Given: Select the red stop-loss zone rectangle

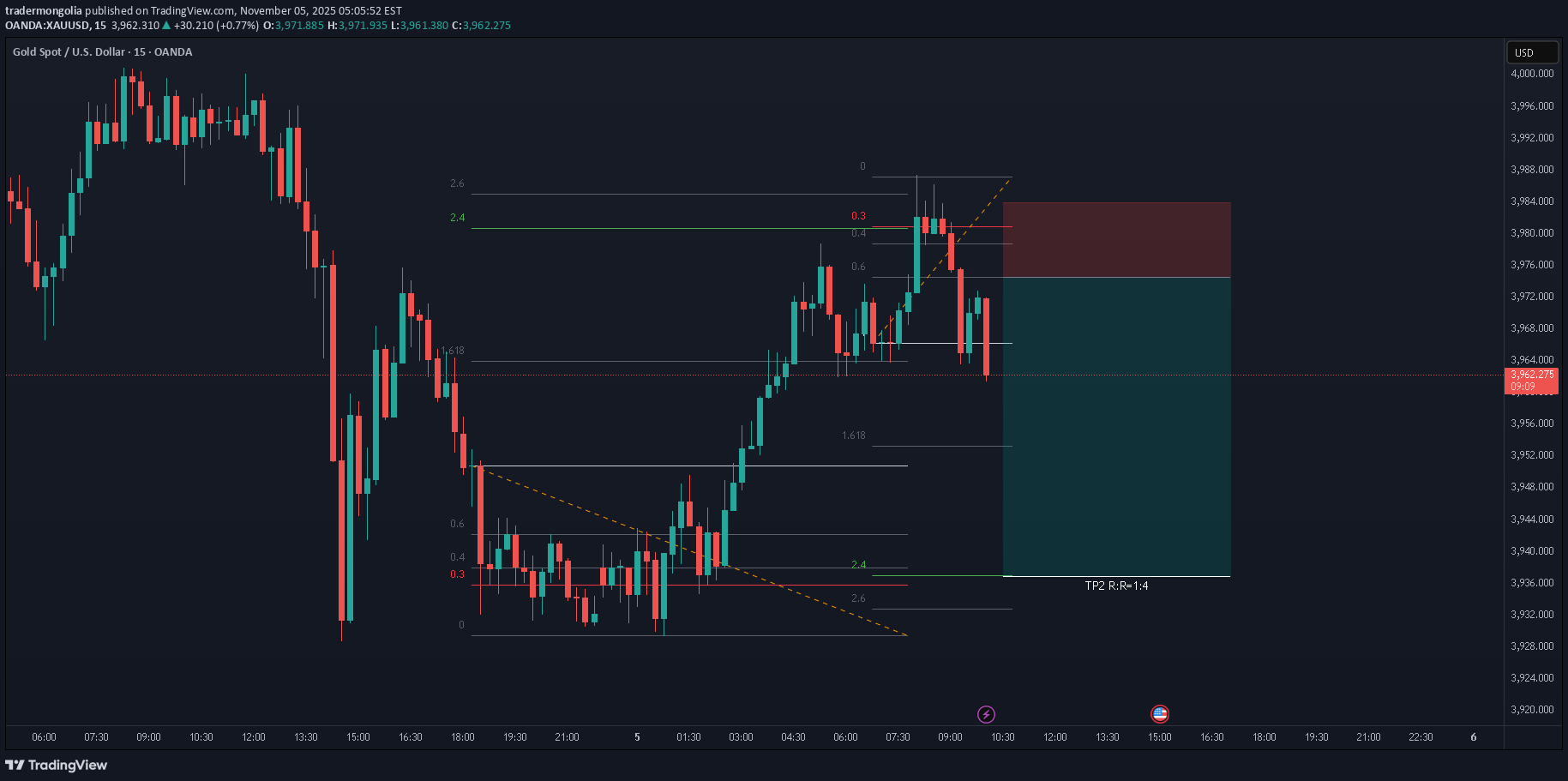Looking at the screenshot, I should coord(1116,240).
